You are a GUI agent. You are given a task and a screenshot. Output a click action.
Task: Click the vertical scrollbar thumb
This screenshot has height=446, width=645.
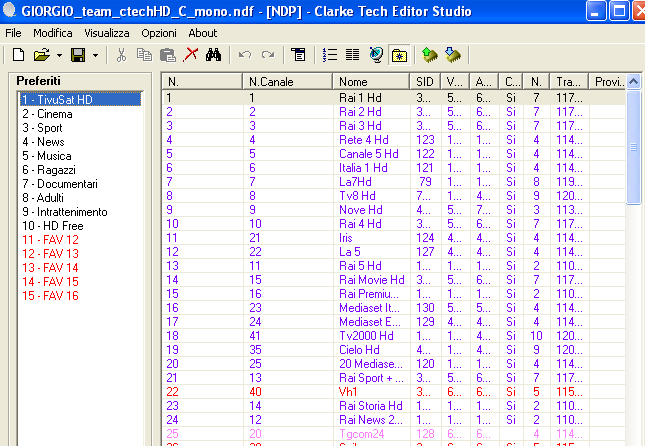(x=633, y=147)
